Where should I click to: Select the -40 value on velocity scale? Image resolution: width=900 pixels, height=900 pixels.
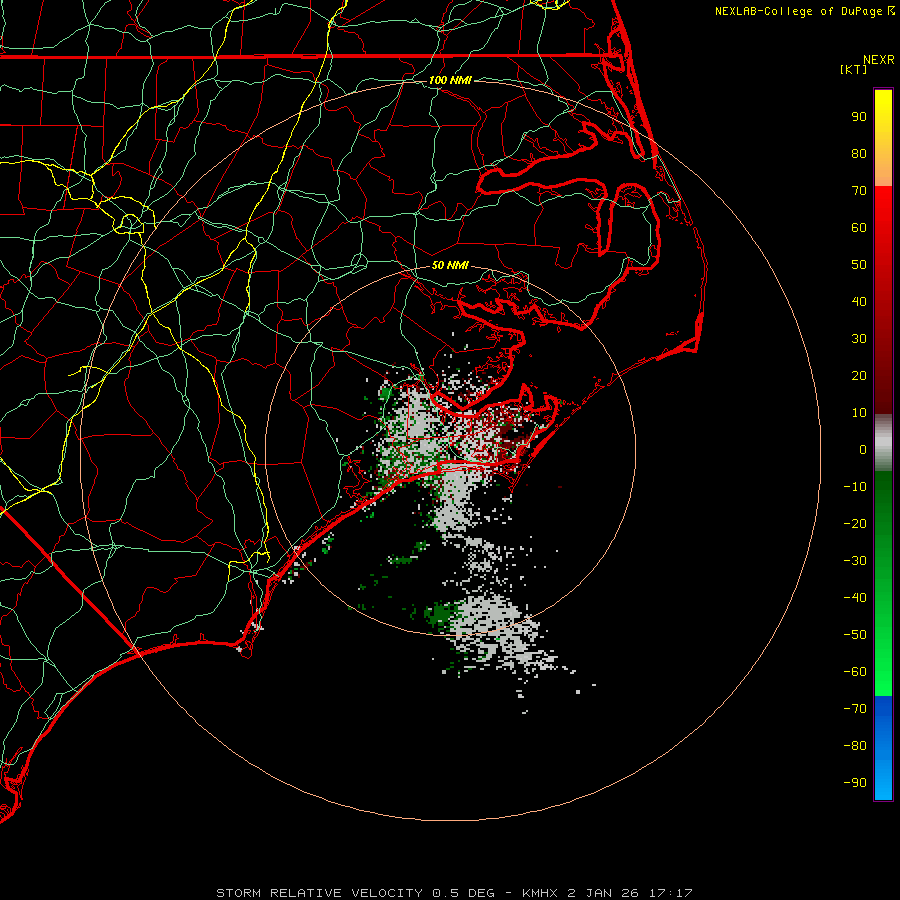click(855, 598)
